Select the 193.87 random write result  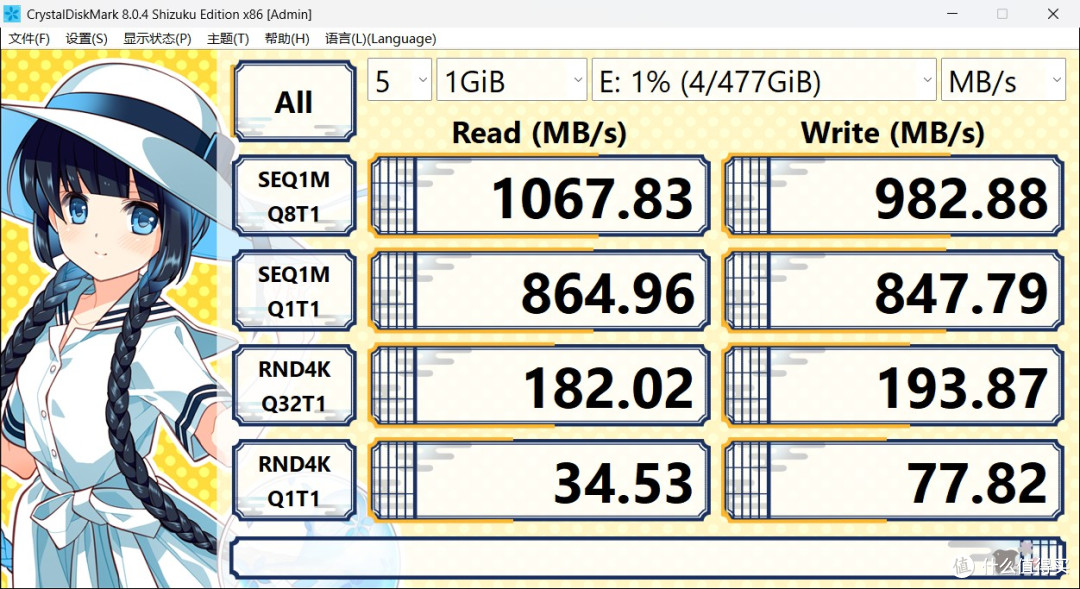tap(894, 386)
